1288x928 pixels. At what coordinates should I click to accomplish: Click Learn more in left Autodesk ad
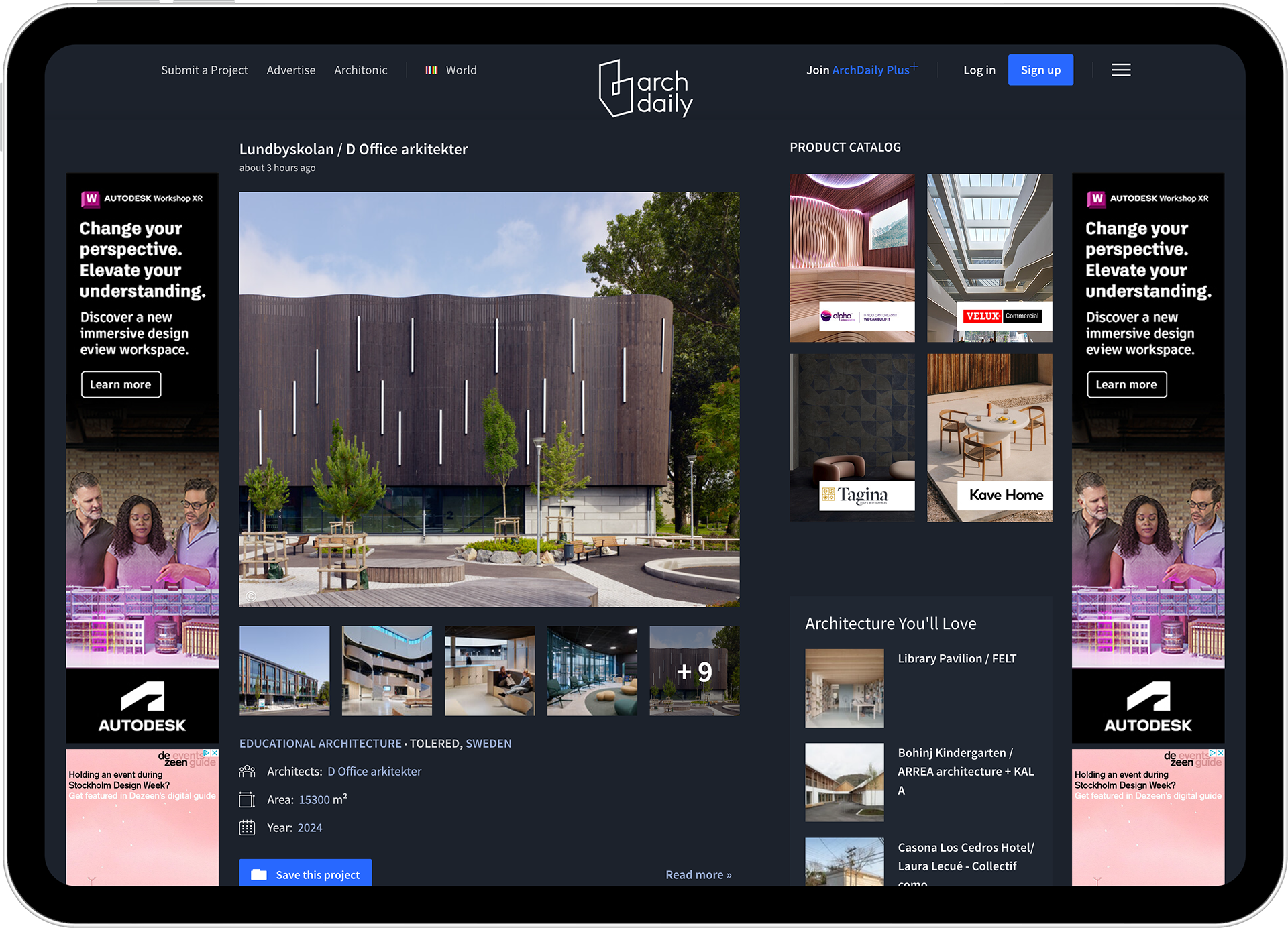121,384
